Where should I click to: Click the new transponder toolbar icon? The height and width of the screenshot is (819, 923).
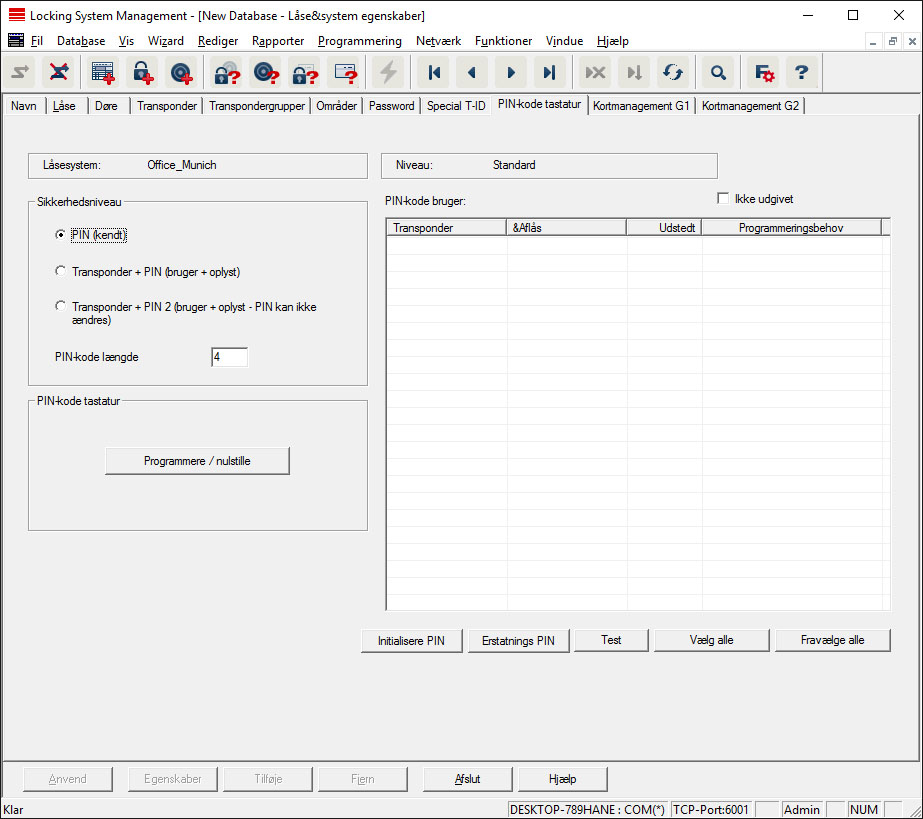(181, 72)
